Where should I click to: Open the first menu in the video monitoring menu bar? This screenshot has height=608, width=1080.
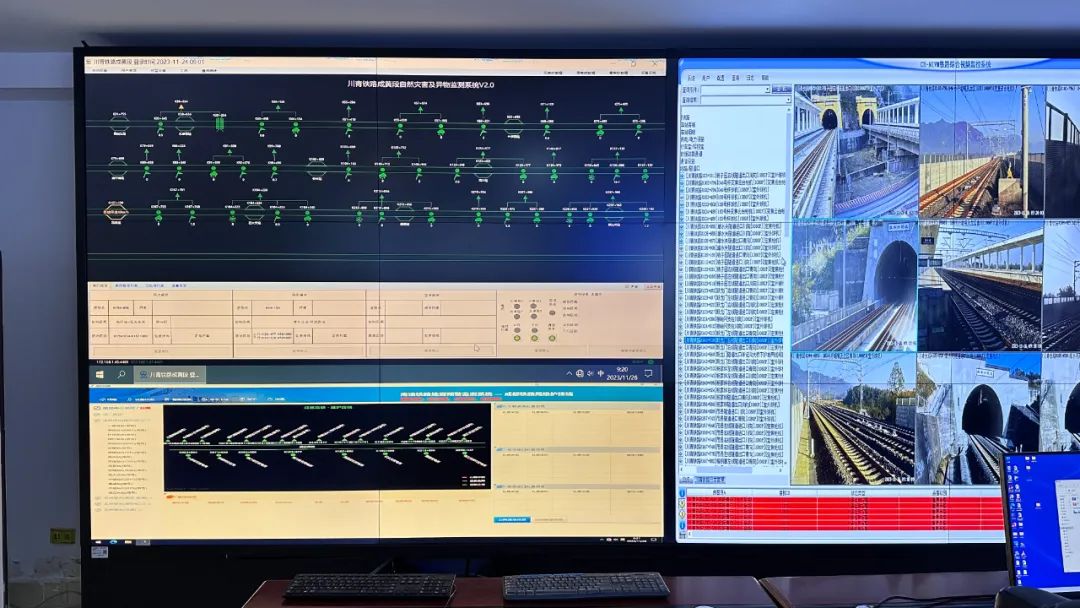691,78
